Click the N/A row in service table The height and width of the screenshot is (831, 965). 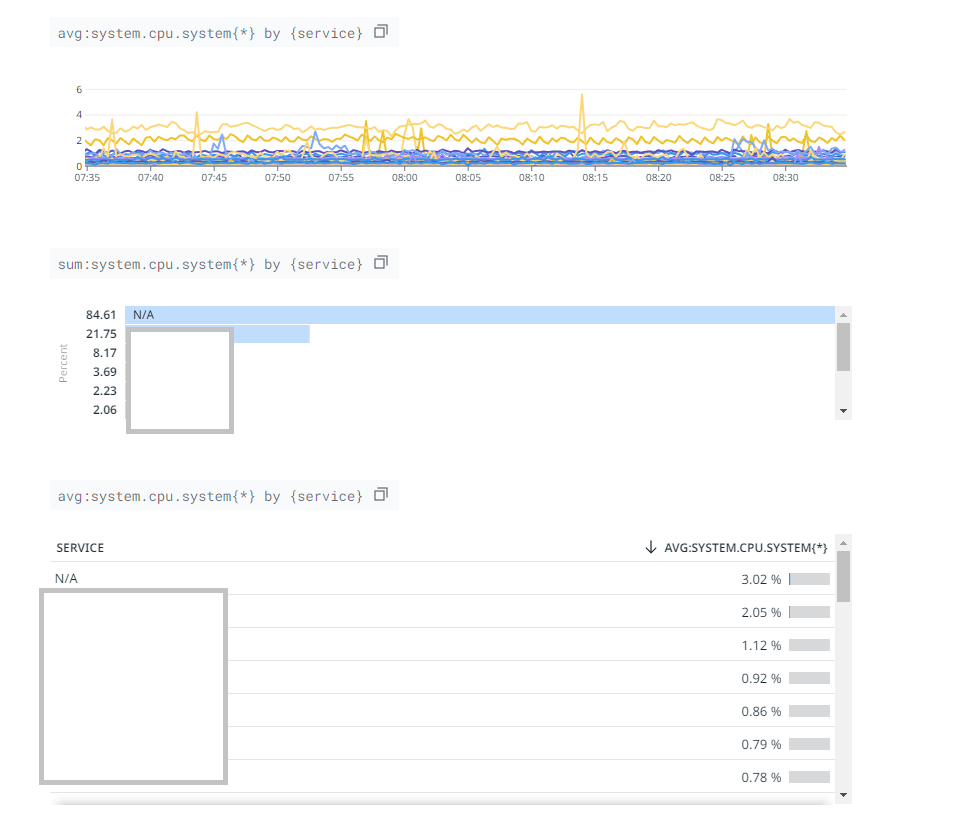click(x=442, y=579)
